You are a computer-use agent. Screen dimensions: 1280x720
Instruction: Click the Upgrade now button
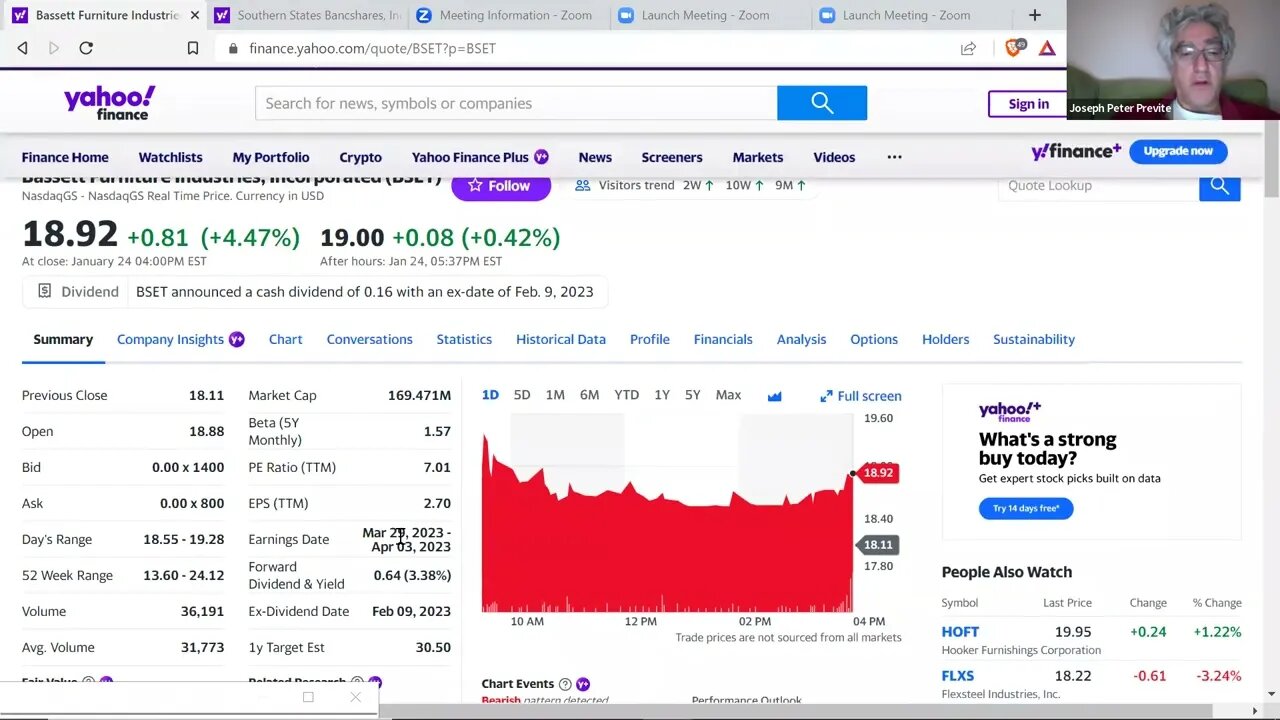tap(1178, 151)
